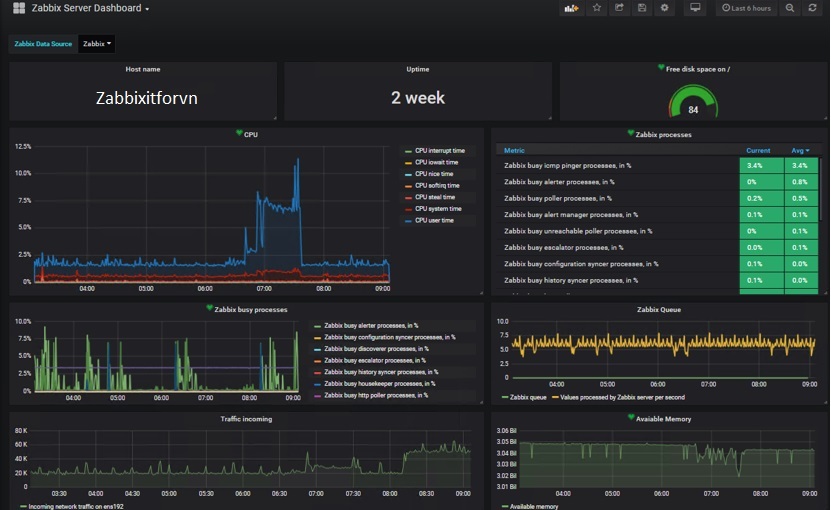Click the CPU system time color swatch
This screenshot has height=510, width=831.
pos(408,209)
